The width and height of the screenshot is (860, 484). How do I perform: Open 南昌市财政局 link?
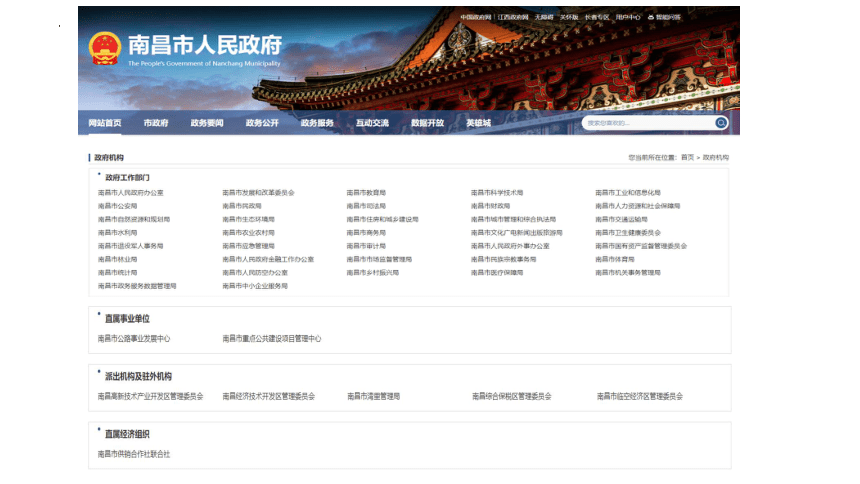pos(490,206)
